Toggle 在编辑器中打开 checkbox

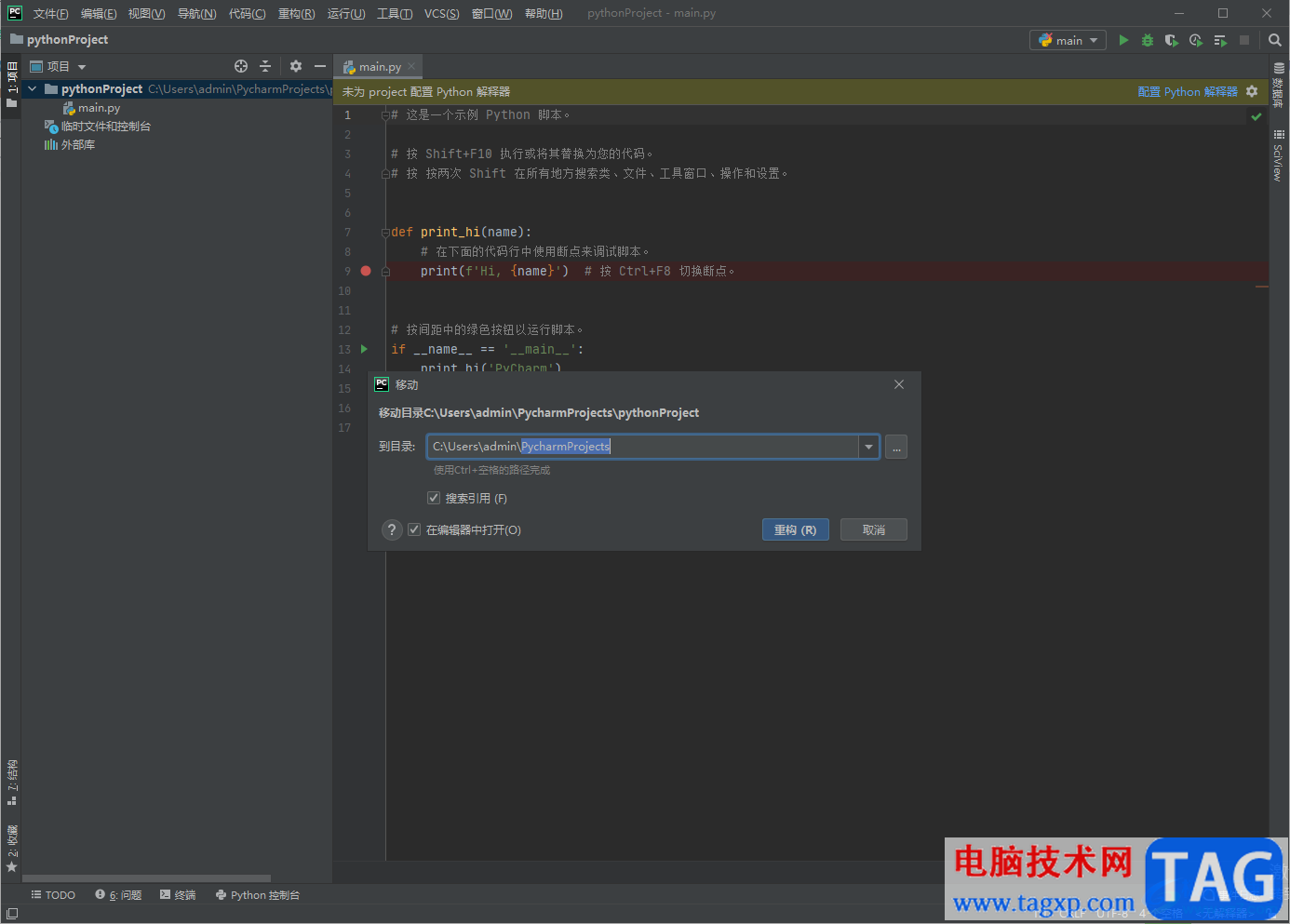pyautogui.click(x=414, y=529)
